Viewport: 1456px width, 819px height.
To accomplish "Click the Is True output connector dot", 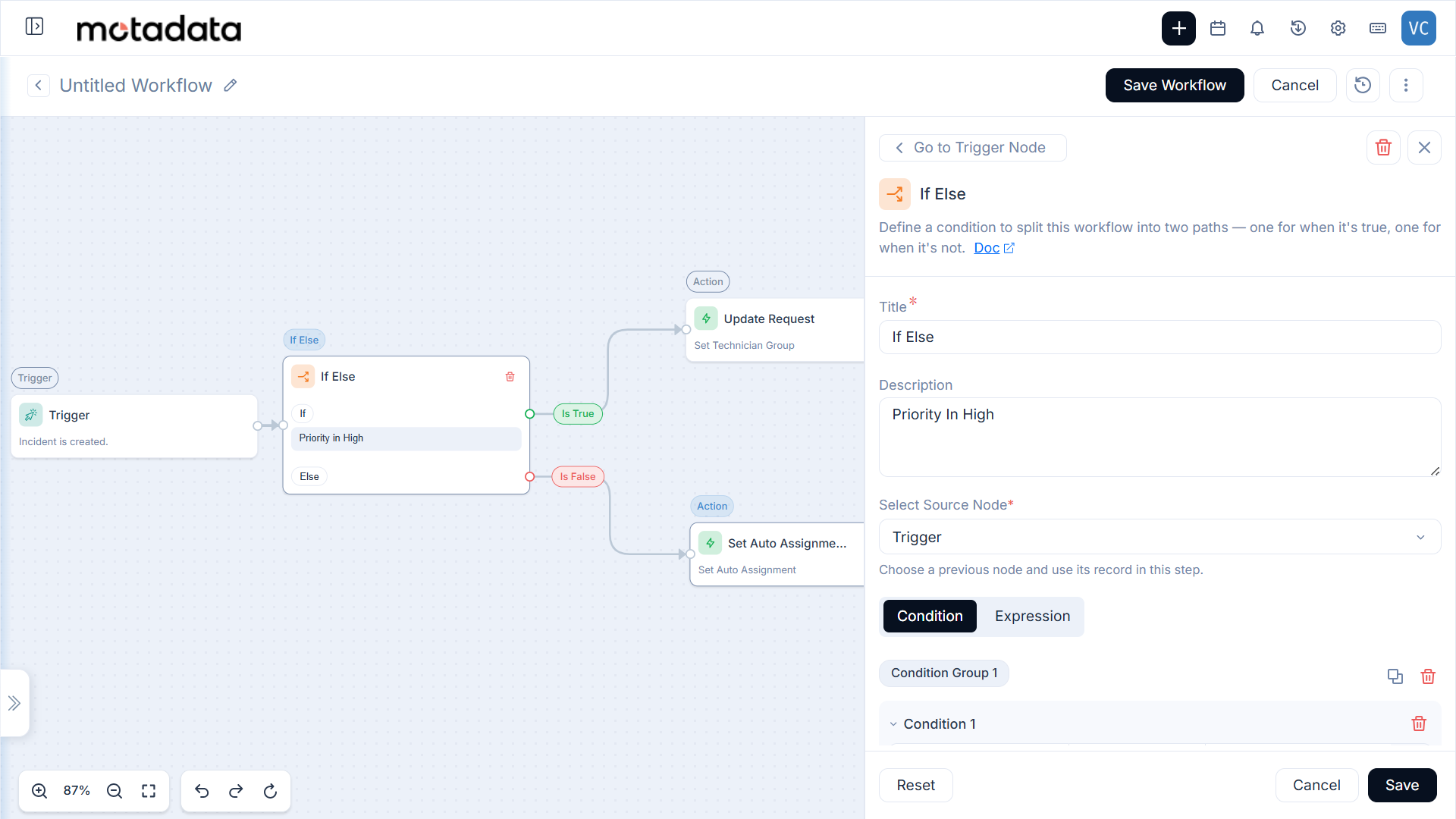I will pos(530,414).
